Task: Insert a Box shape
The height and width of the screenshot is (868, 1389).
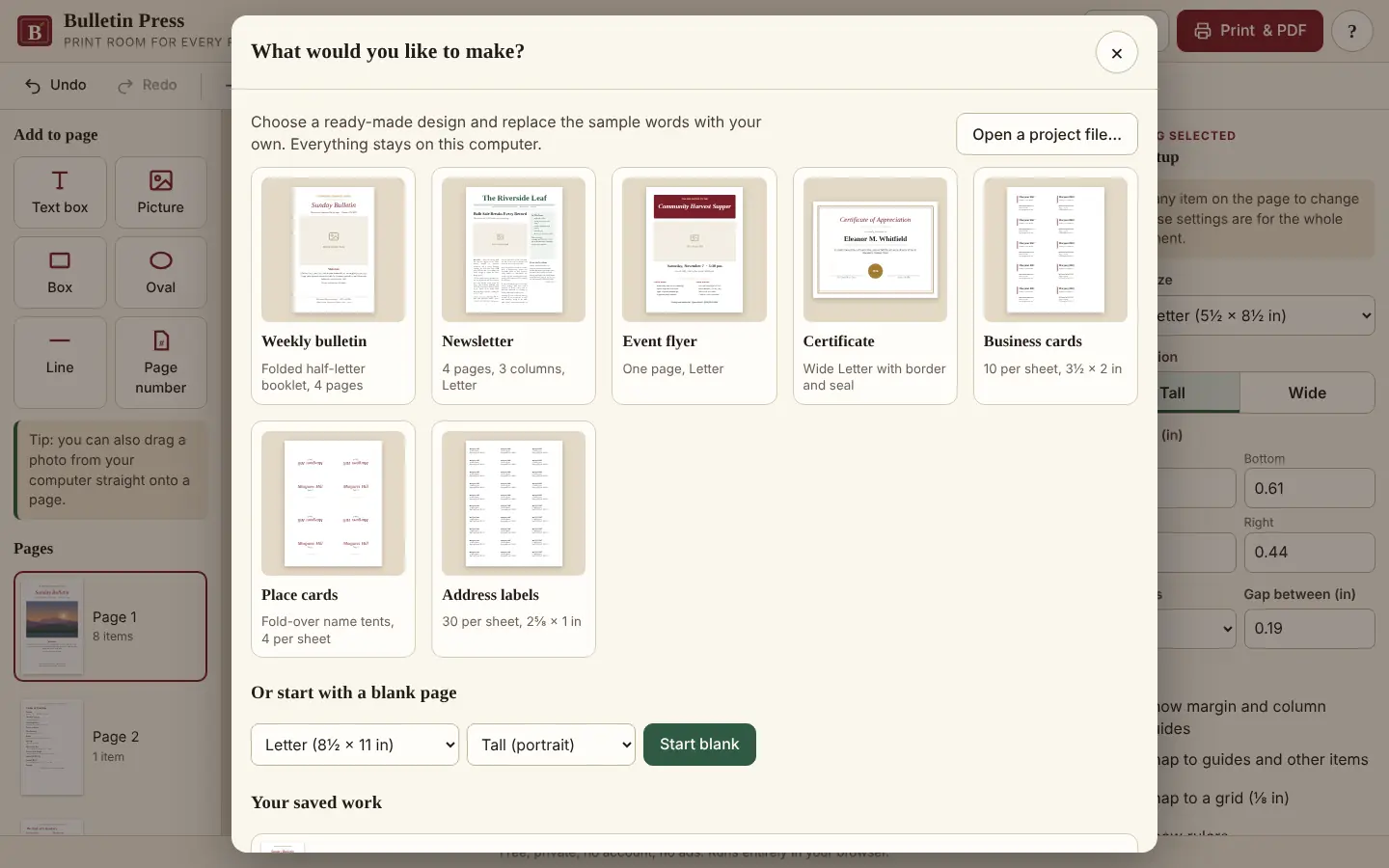Action: (x=60, y=273)
